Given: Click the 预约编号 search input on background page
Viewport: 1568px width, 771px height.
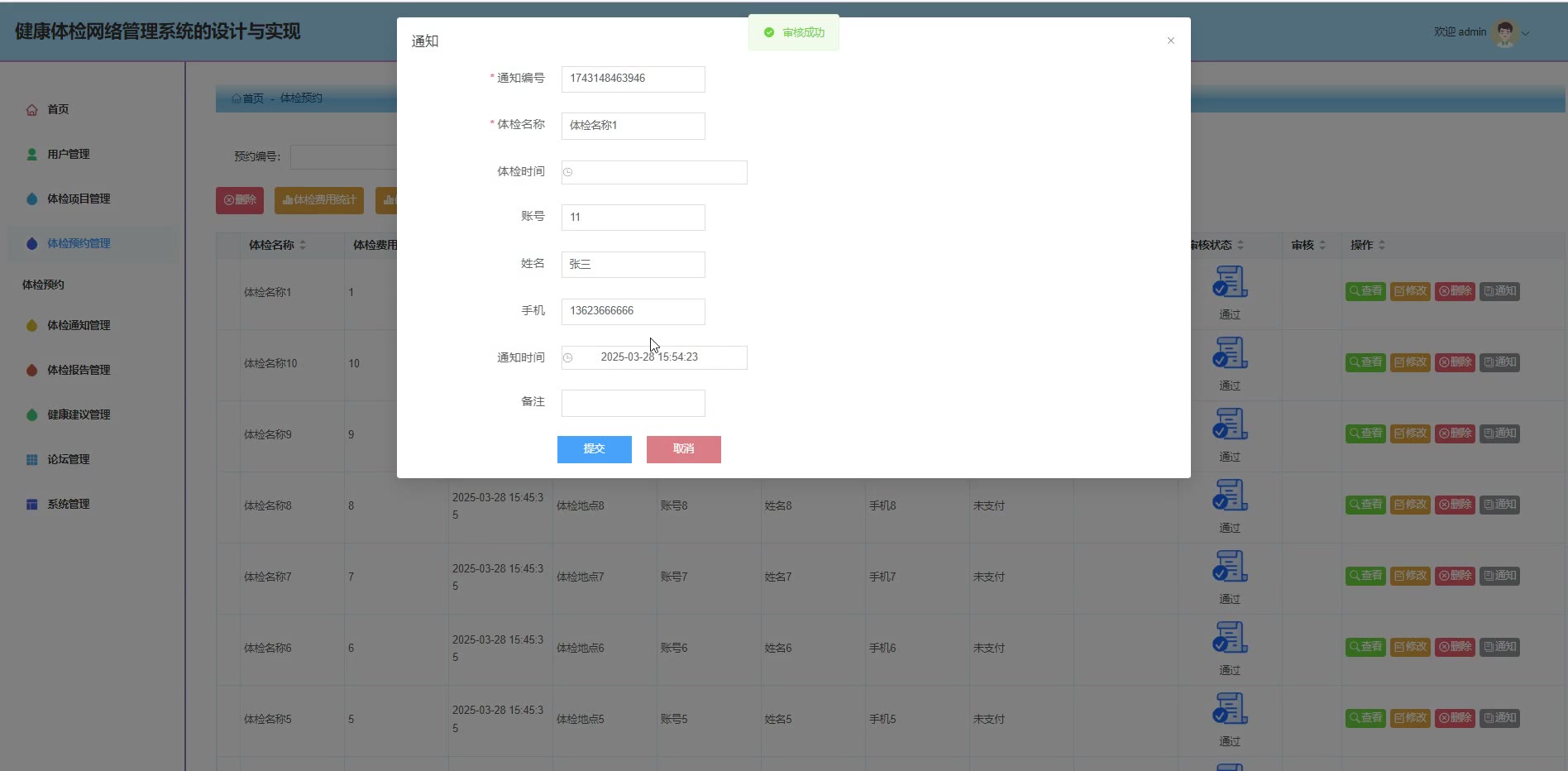Looking at the screenshot, I should (344, 156).
